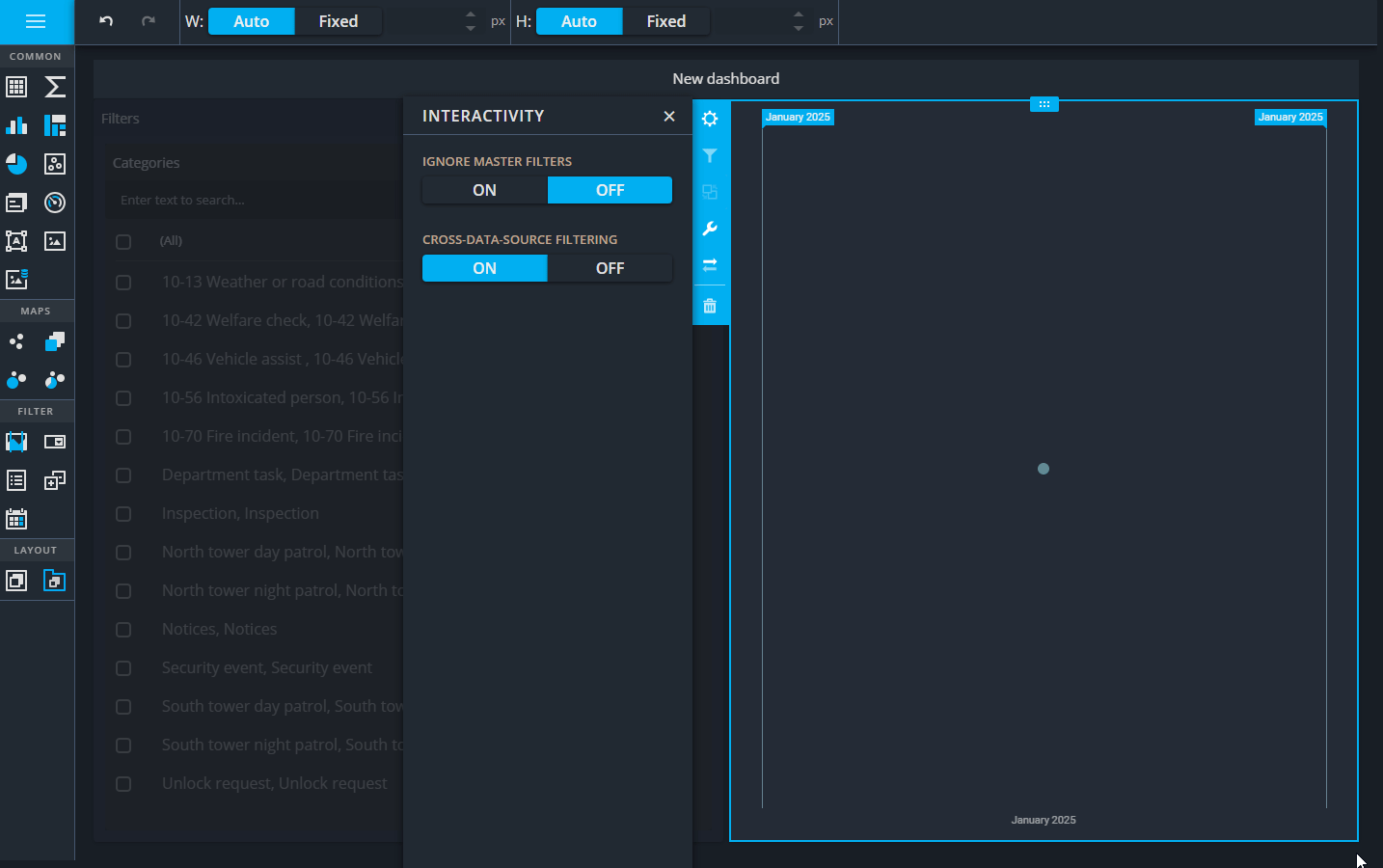1383x868 pixels.
Task: Click the Undo arrow
Action: click(x=106, y=21)
